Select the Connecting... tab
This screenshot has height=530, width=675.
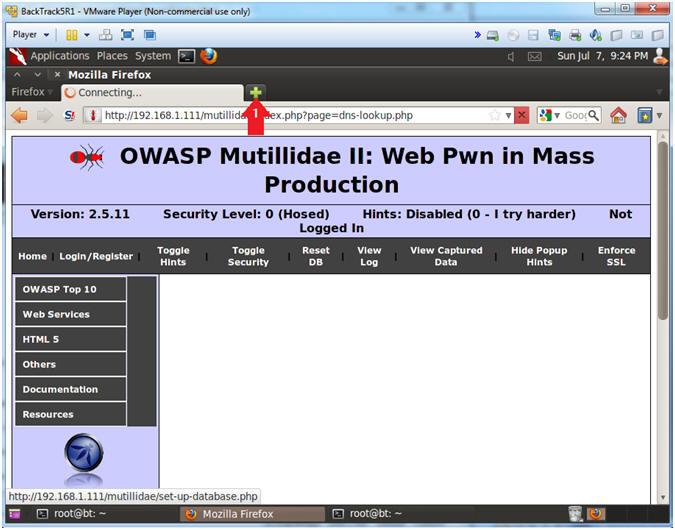152,92
